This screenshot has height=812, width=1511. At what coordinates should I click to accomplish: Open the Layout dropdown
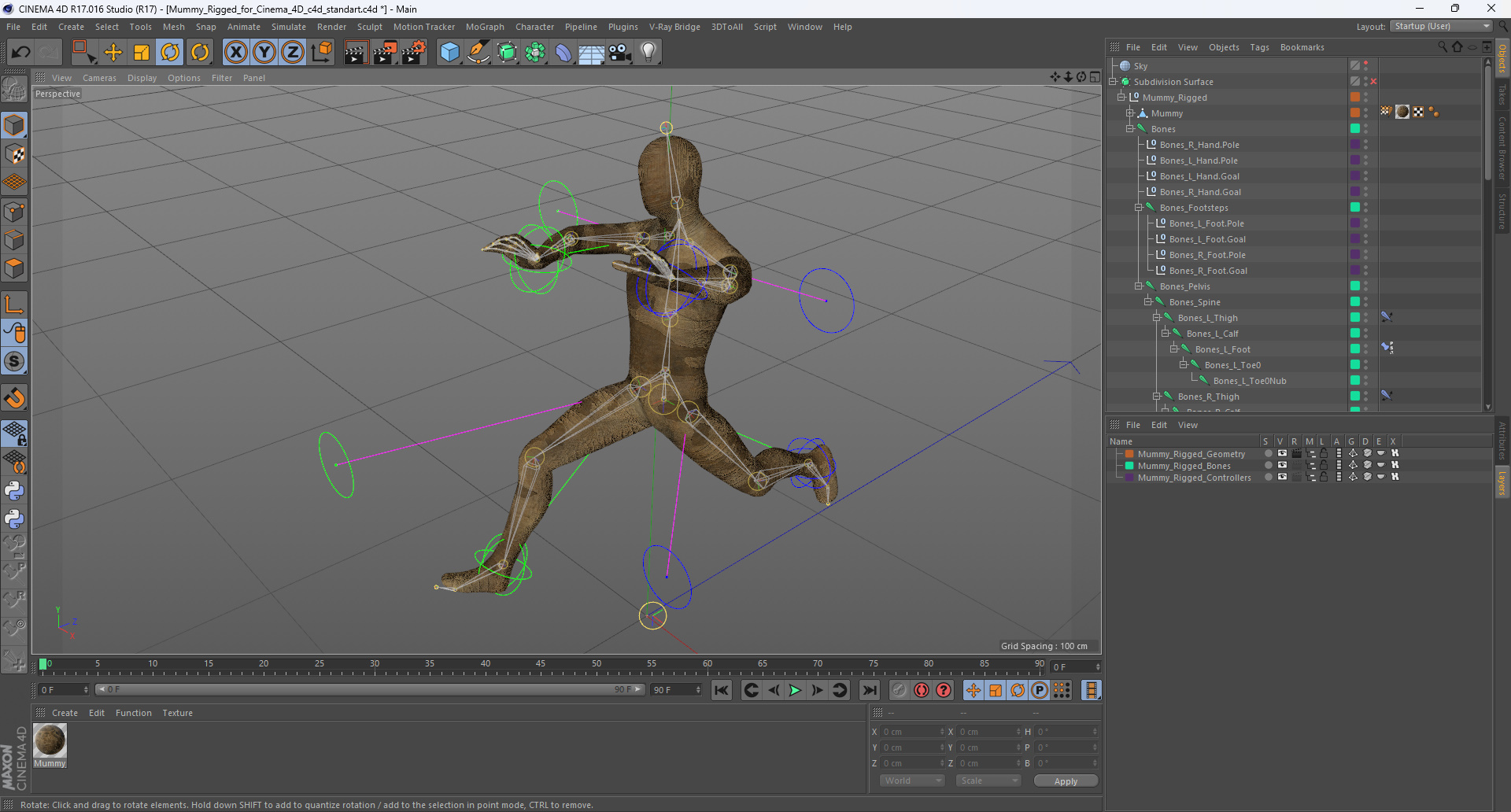1442,26
